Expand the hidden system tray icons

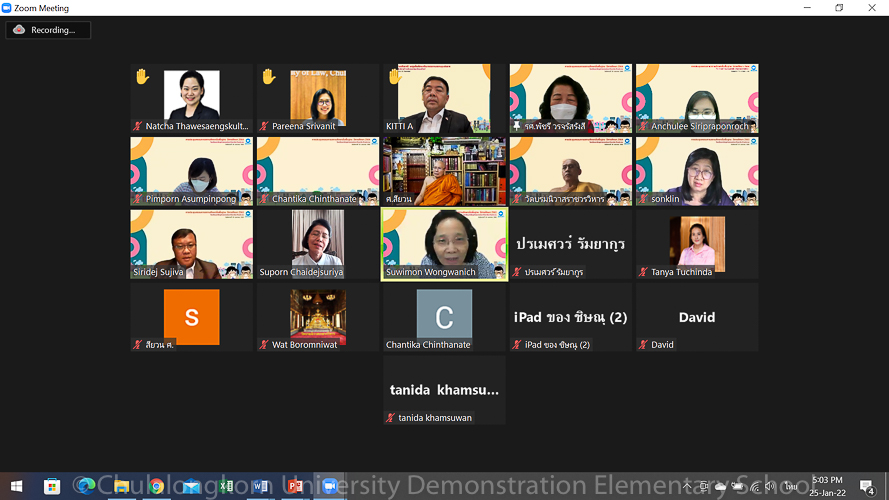click(x=687, y=487)
